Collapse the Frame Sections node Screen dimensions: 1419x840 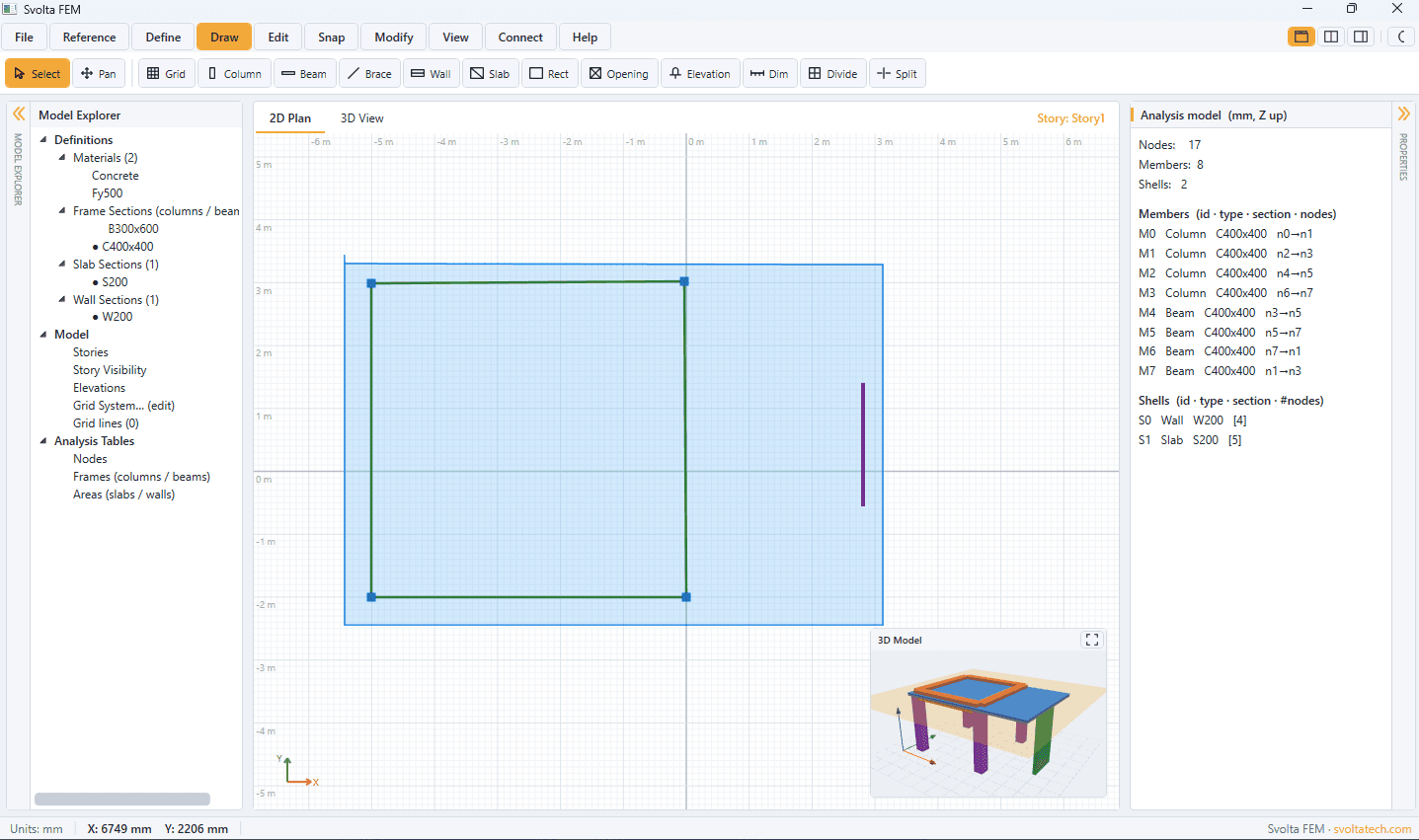[x=62, y=211]
